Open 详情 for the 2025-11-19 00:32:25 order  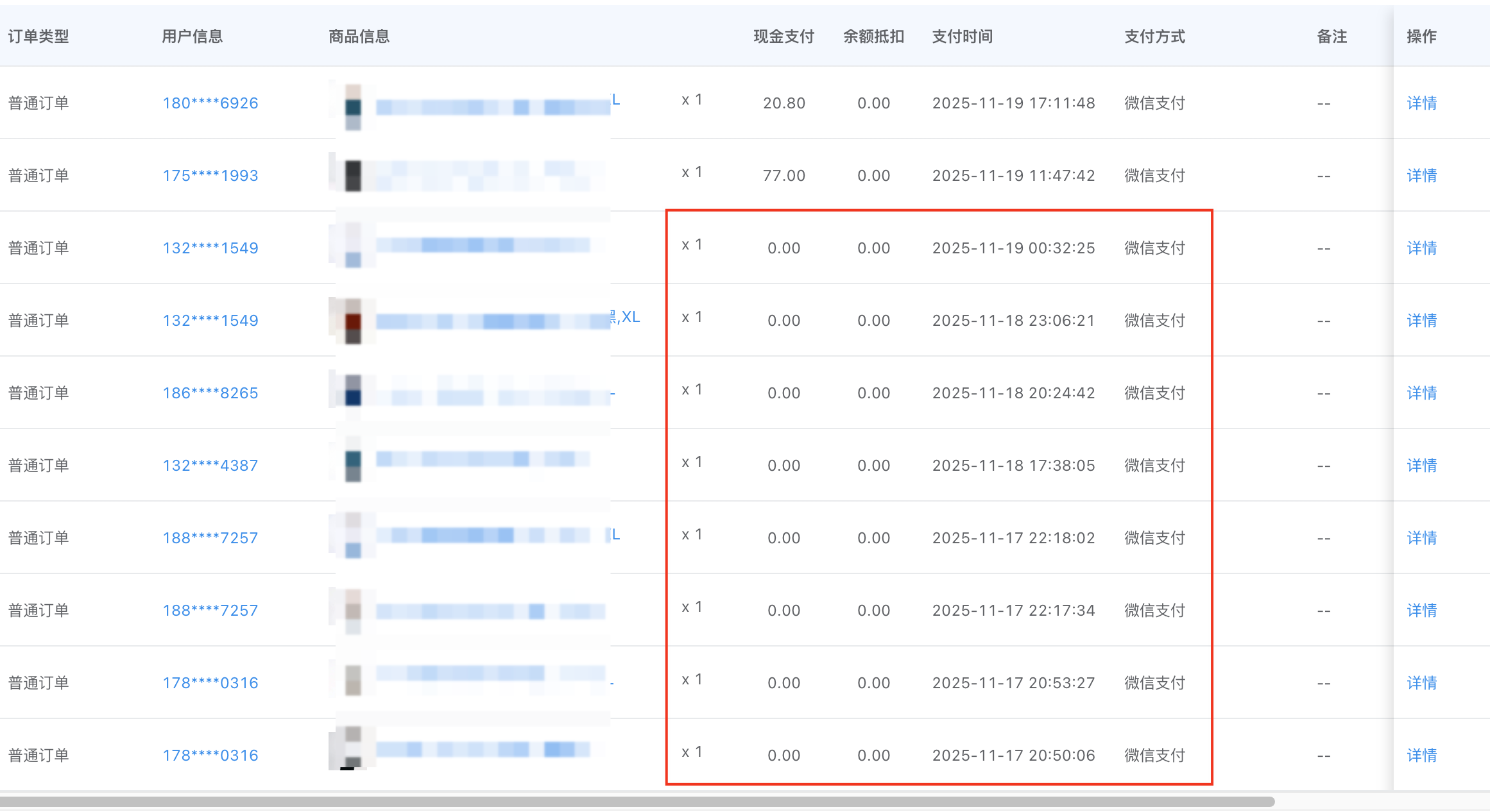pos(1421,248)
